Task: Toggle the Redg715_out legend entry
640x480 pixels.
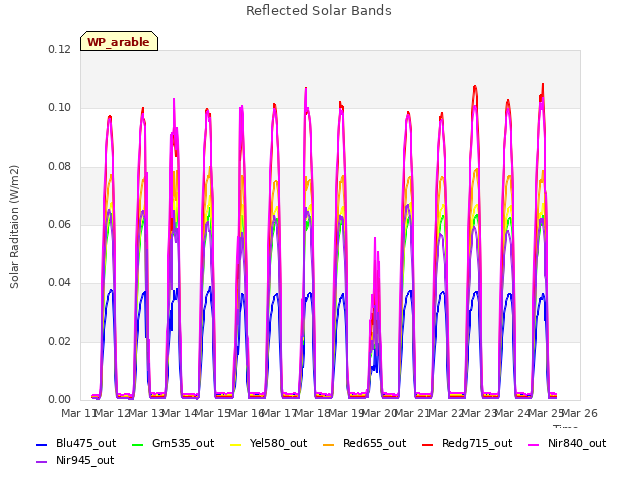Action: pos(467,444)
